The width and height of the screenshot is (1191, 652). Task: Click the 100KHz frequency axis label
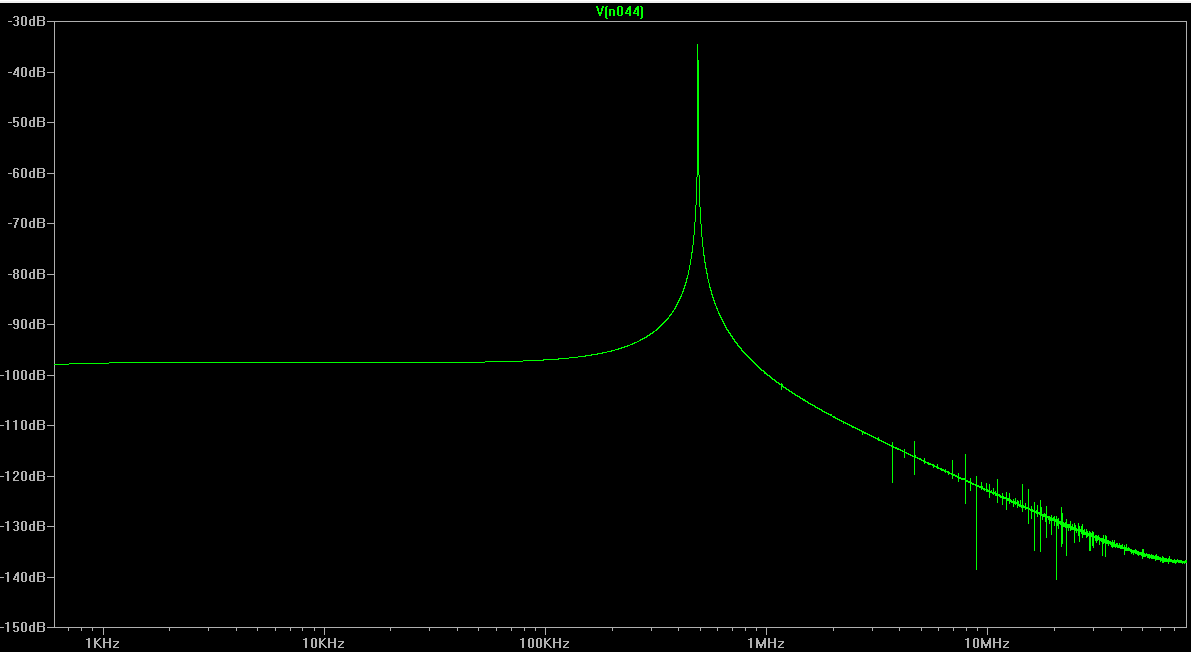(545, 644)
